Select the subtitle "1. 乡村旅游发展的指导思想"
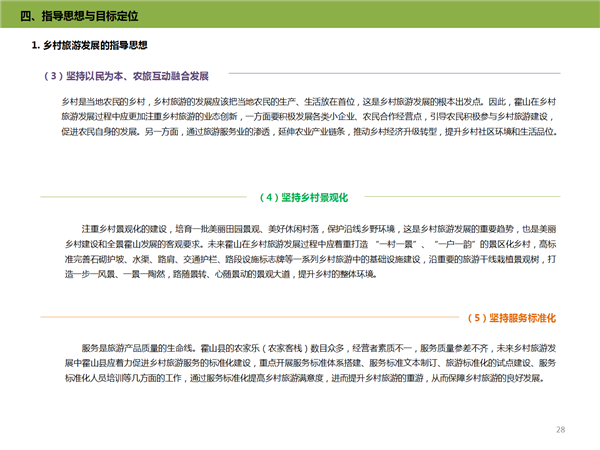The width and height of the screenshot is (600, 450). click(x=92, y=47)
